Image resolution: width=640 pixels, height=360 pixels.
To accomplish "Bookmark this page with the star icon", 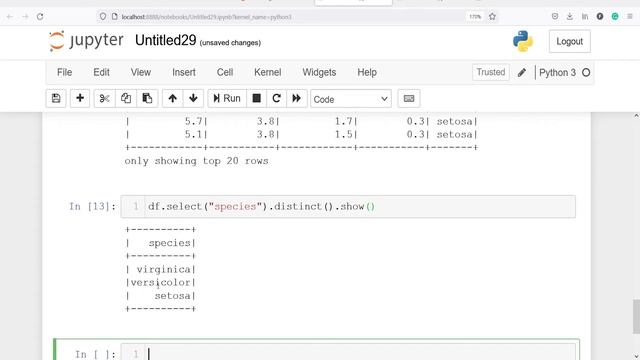I will [x=492, y=17].
